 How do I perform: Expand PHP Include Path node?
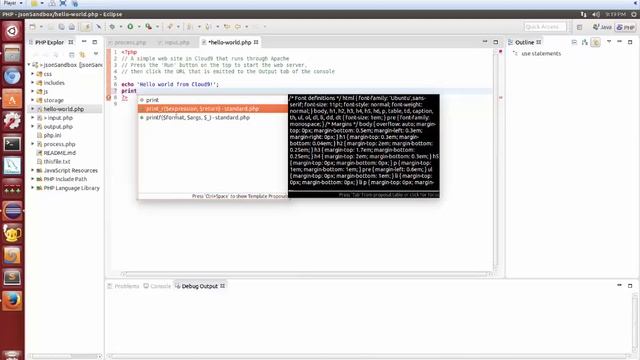pos(33,179)
